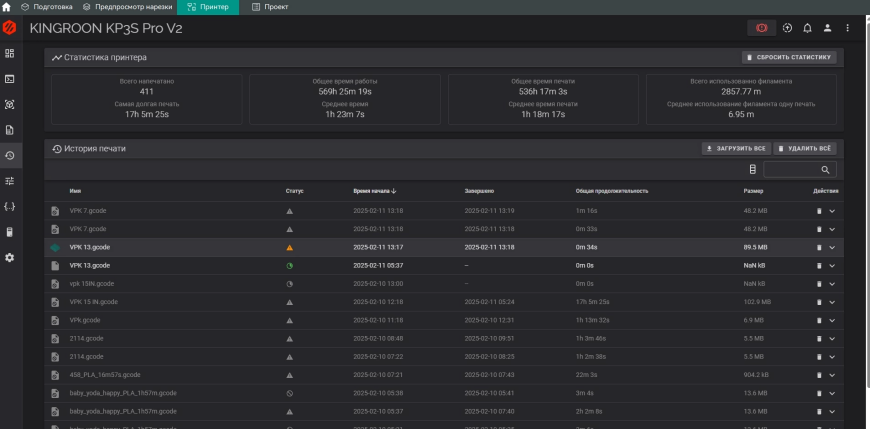The width and height of the screenshot is (870, 429).
Task: Open the Dashboard icon in the sidebar
Action: [10, 52]
